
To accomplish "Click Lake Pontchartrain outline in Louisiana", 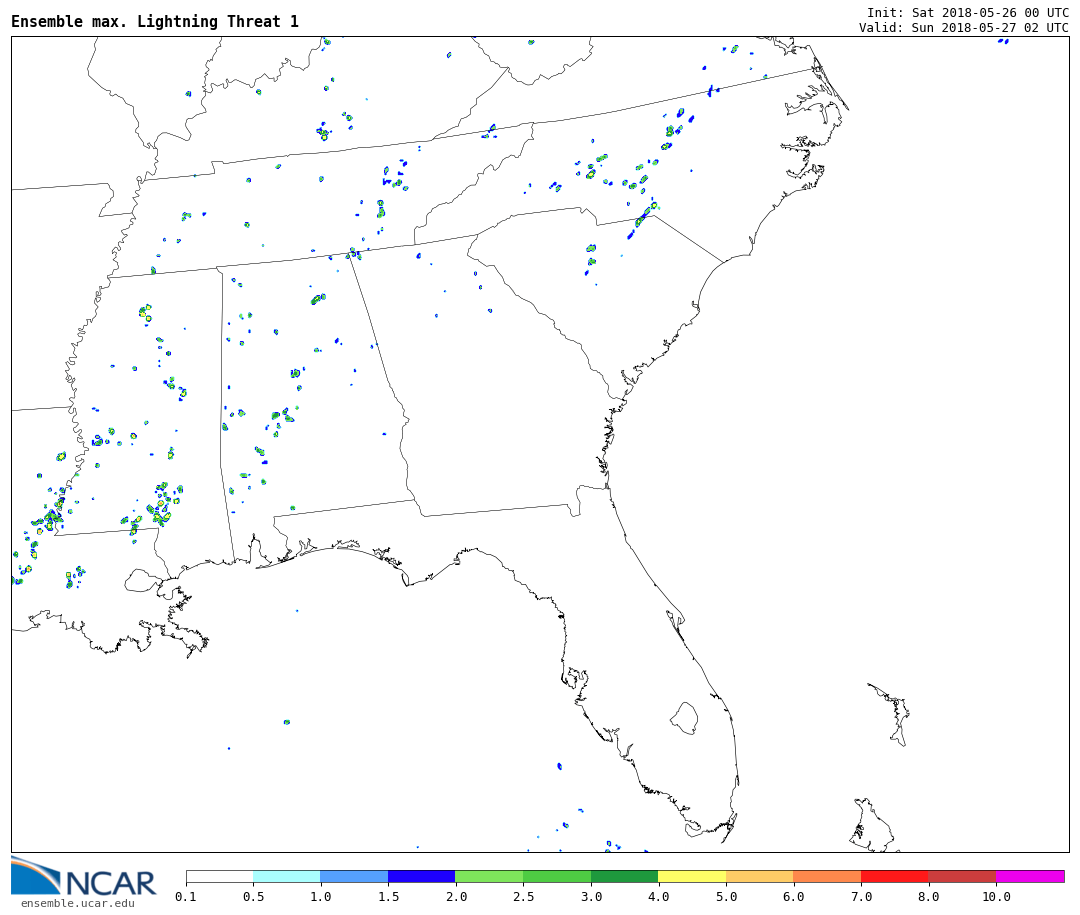I will coord(143,580).
